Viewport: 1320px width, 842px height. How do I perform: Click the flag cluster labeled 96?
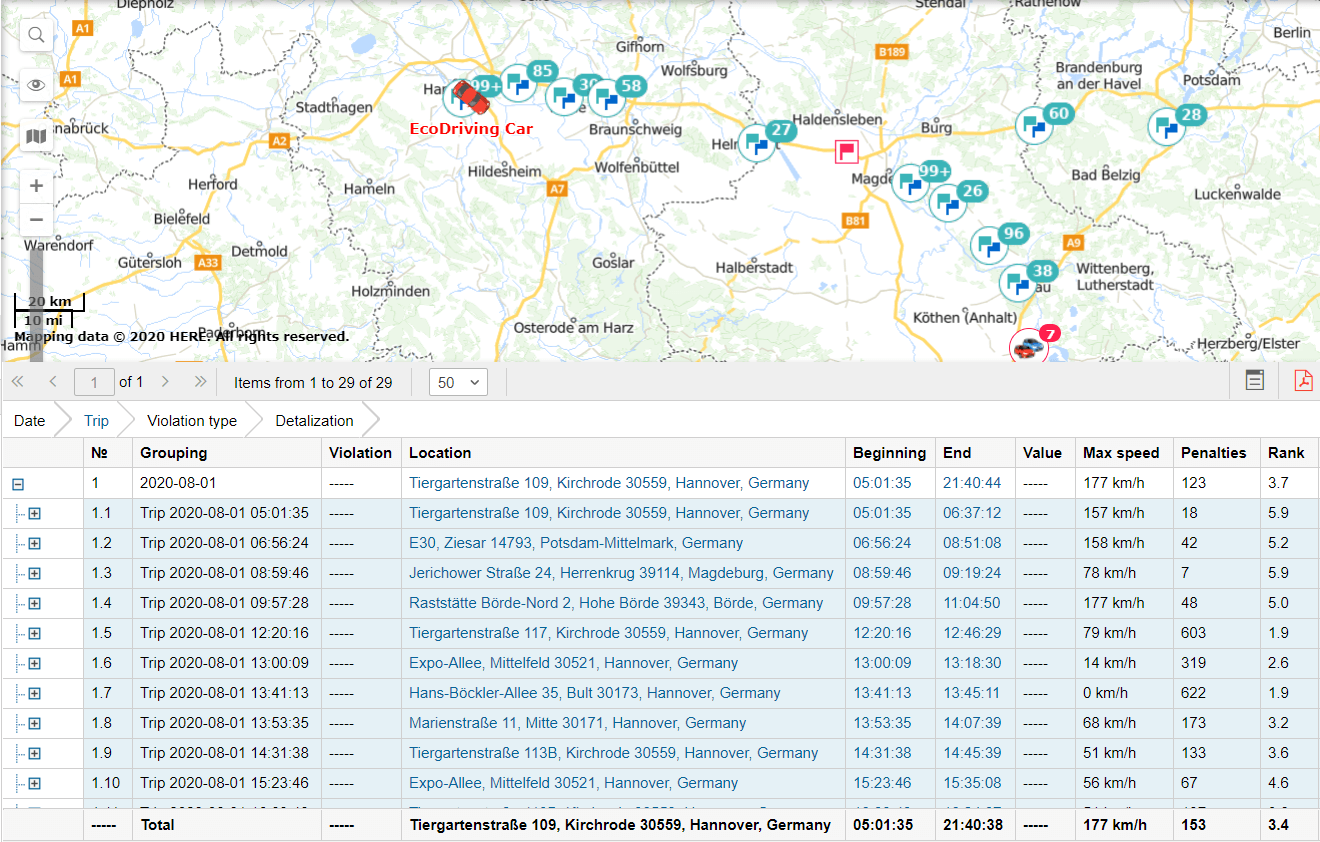click(989, 245)
